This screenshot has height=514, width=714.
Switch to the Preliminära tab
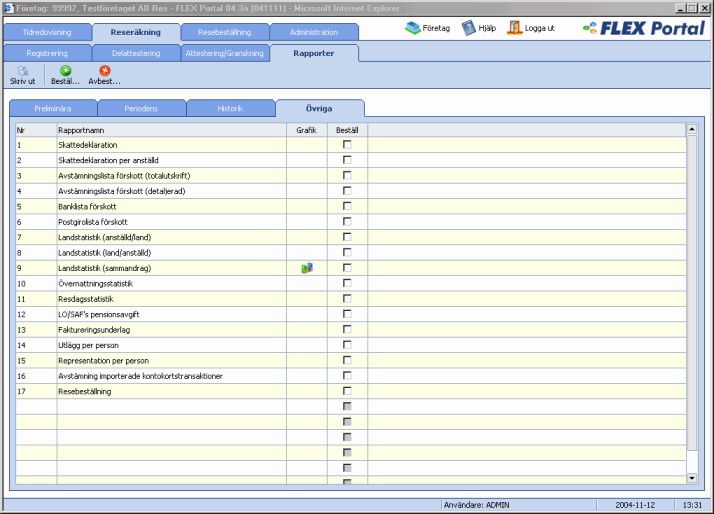click(52, 108)
